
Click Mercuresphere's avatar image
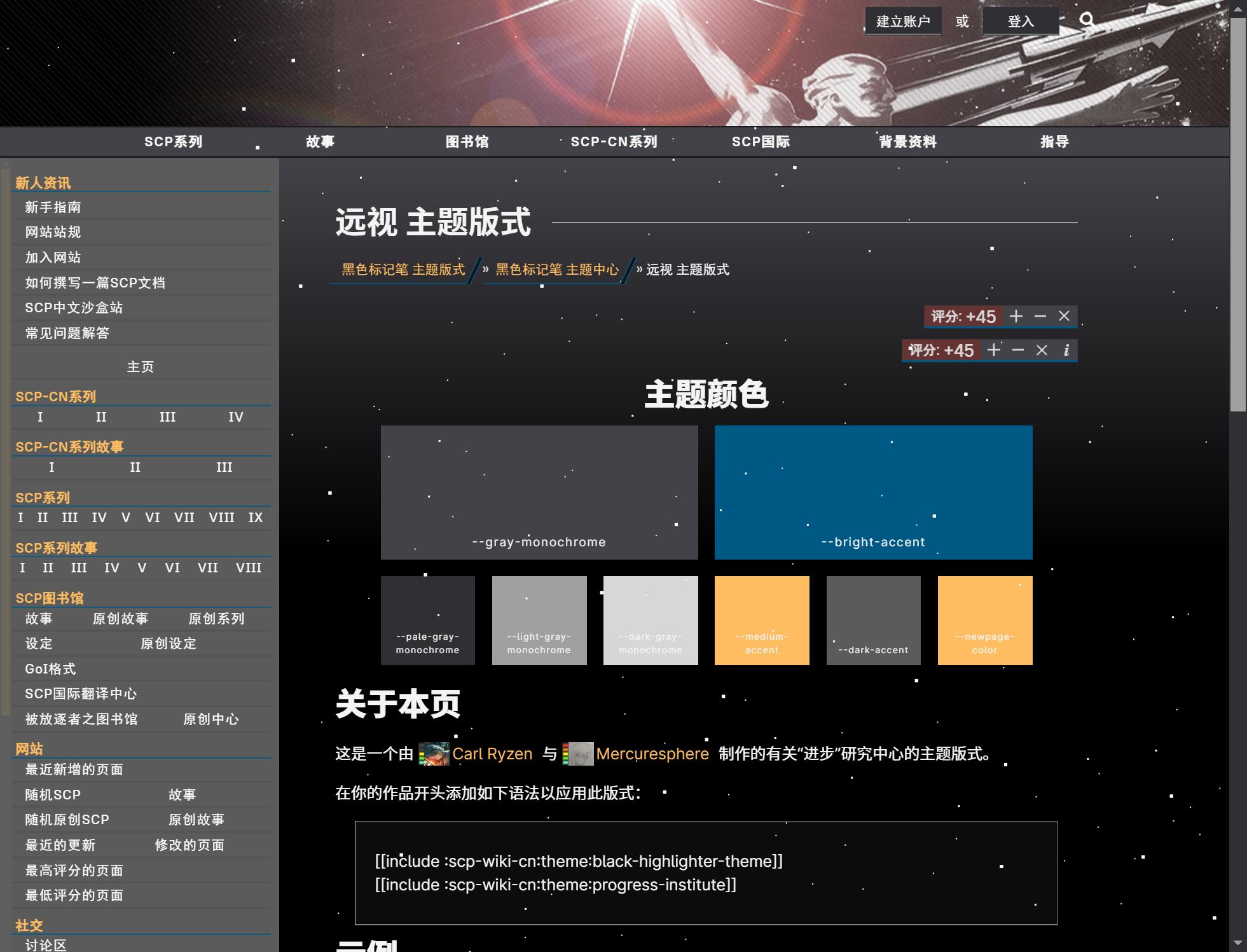[x=581, y=754]
